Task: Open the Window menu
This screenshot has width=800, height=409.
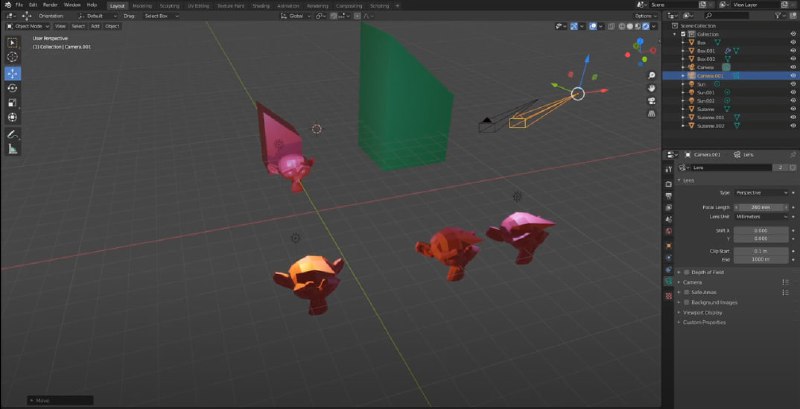Action: pos(72,5)
